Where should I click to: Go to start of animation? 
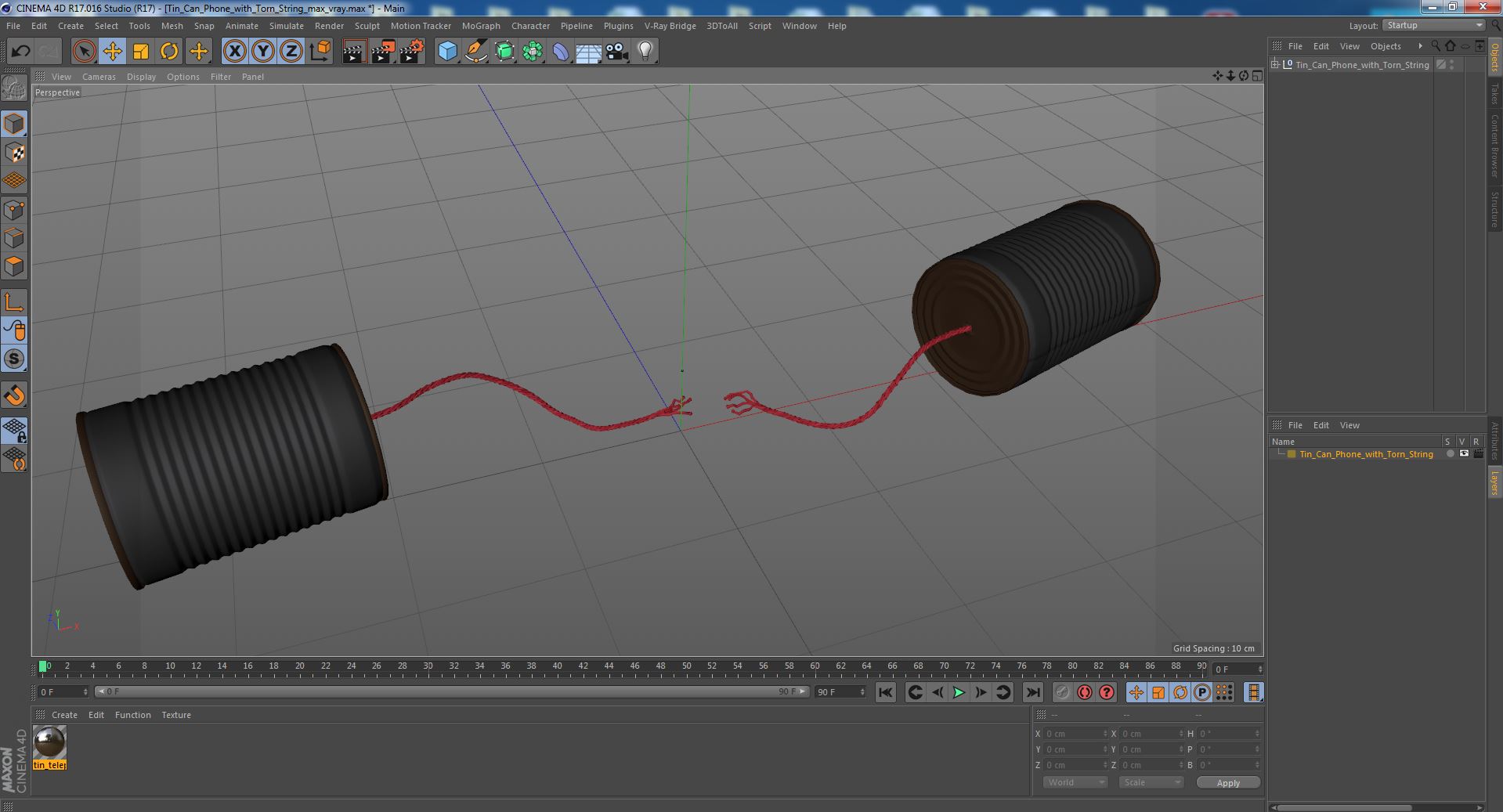pos(885,692)
